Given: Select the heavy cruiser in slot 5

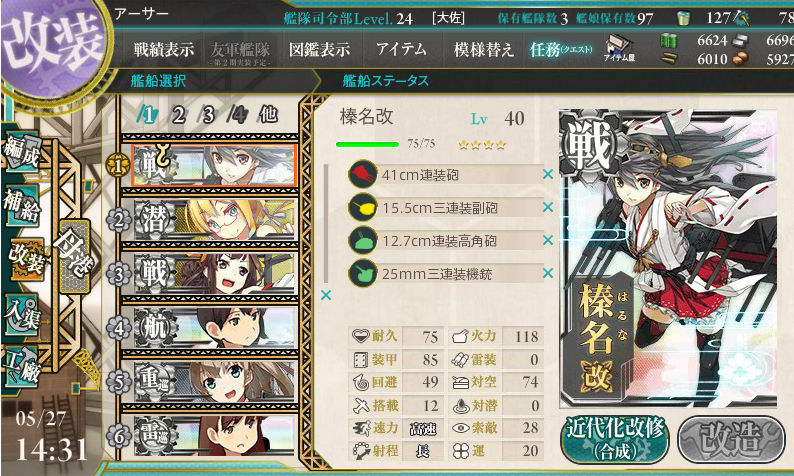Looking at the screenshot, I should click(x=214, y=381).
